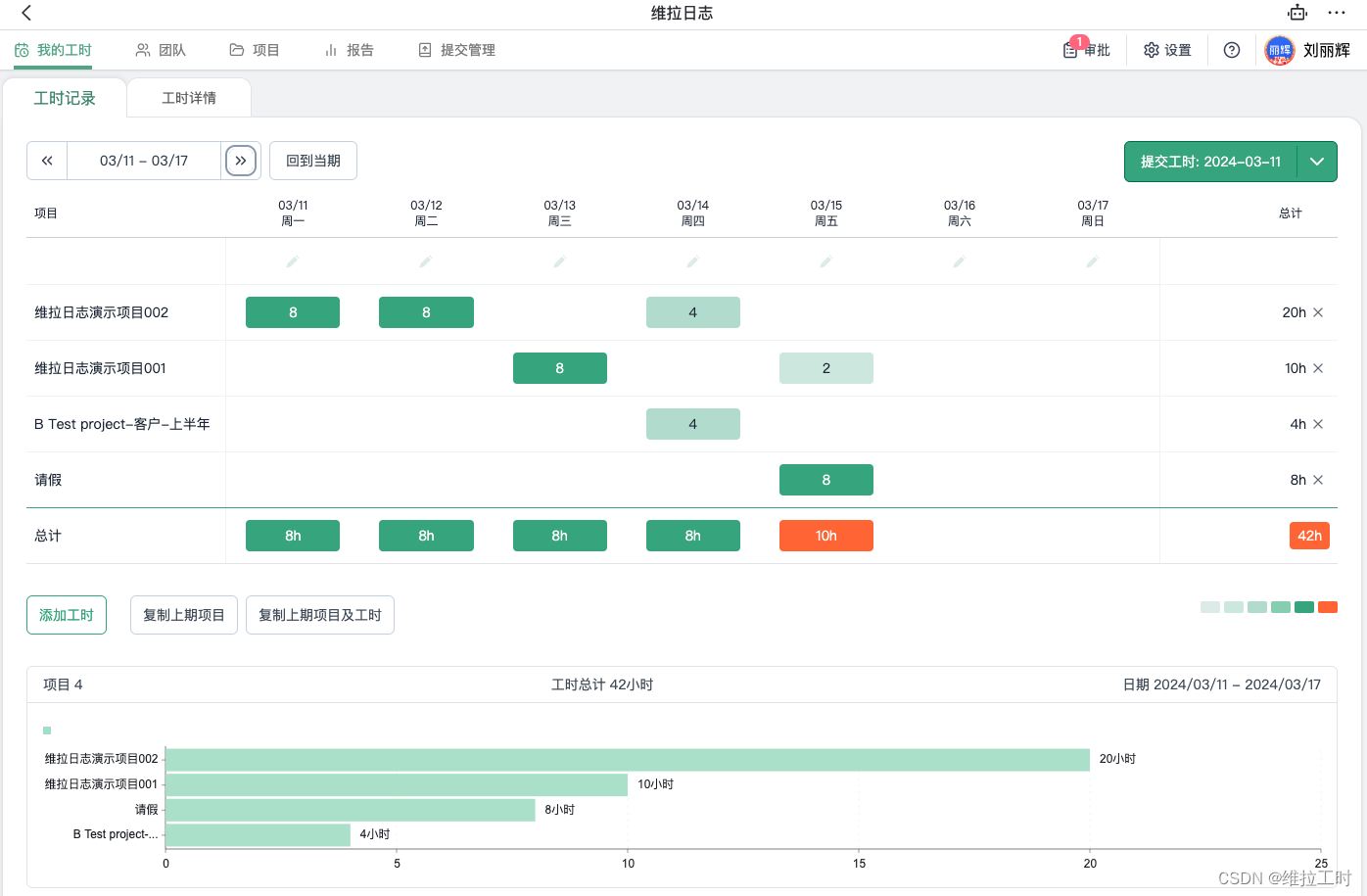
Task: Click 维拉日志演示项目001 project name
Action: pyautogui.click(x=101, y=368)
